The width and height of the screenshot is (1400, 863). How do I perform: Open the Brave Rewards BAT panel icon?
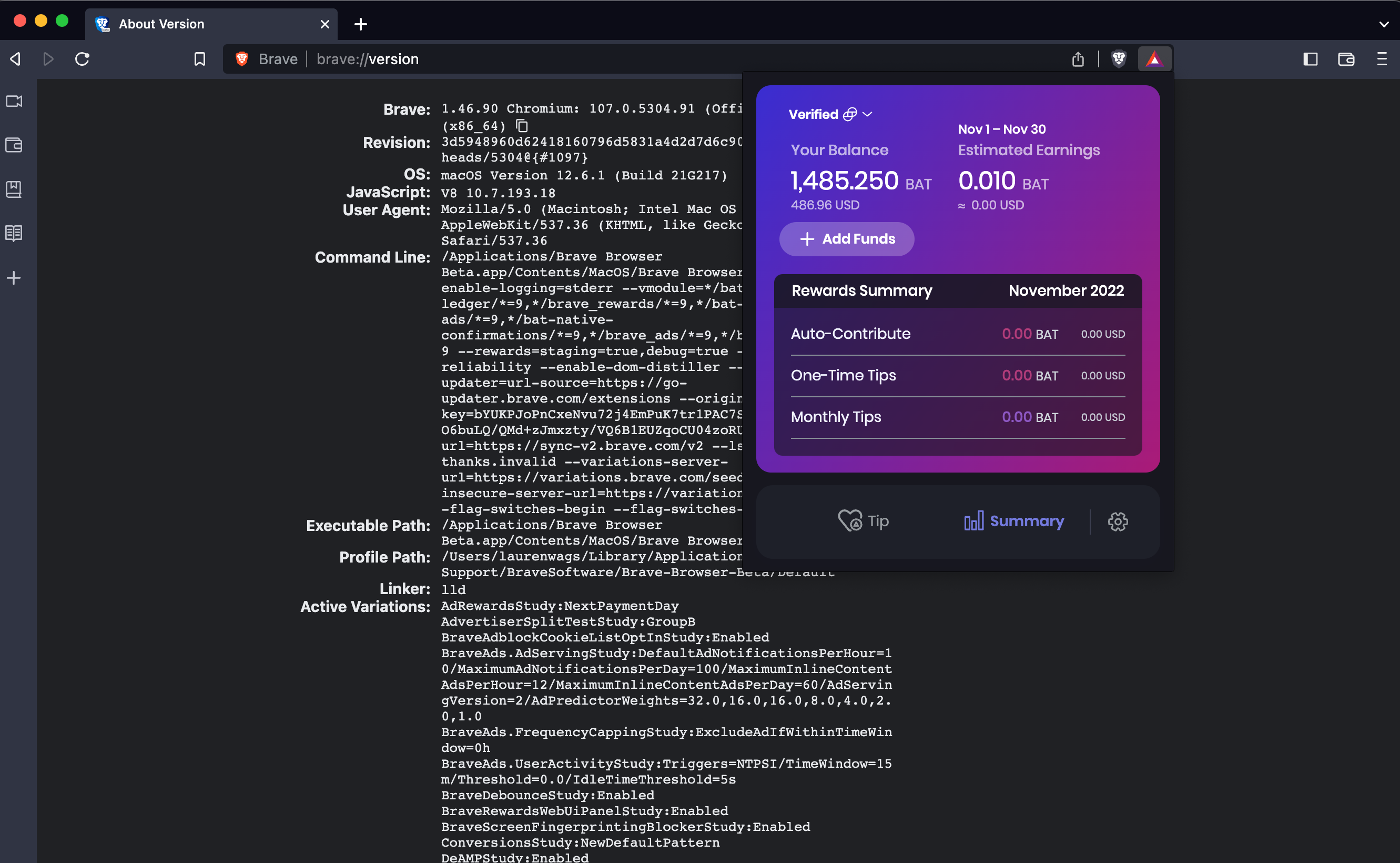point(1154,59)
